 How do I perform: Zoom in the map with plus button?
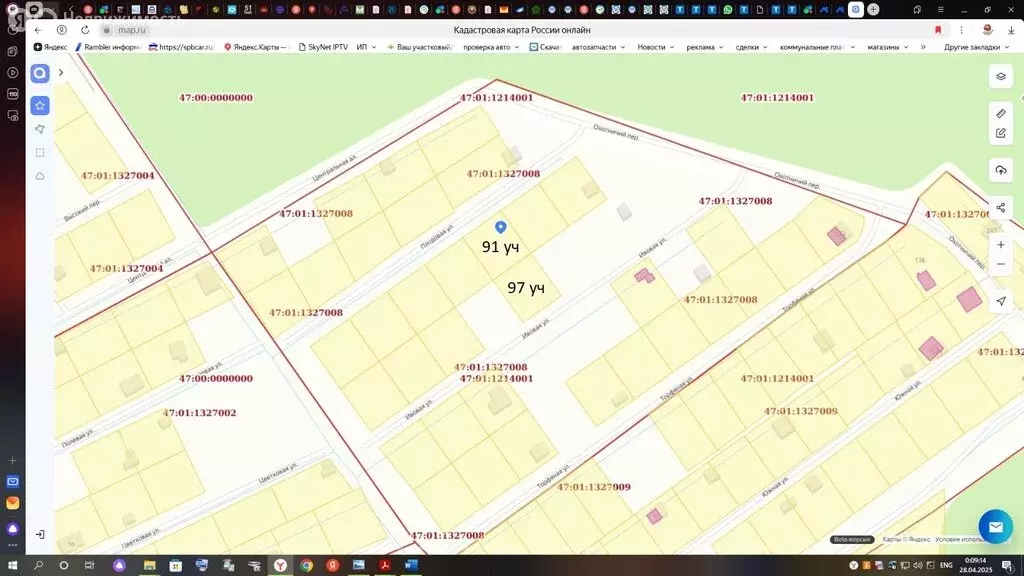point(1000,245)
